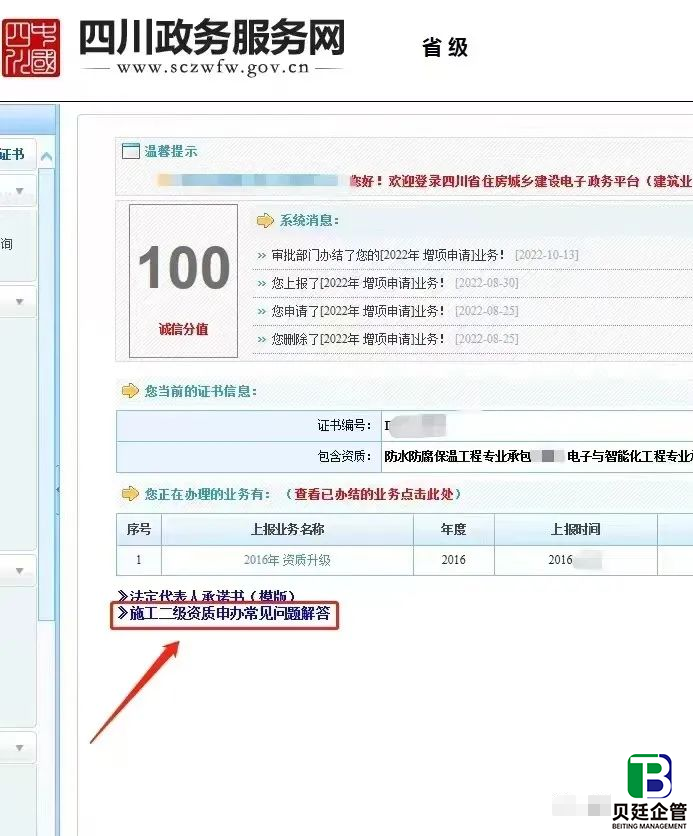
Task: Click the 四川政务服务网 site title
Action: click(x=212, y=37)
